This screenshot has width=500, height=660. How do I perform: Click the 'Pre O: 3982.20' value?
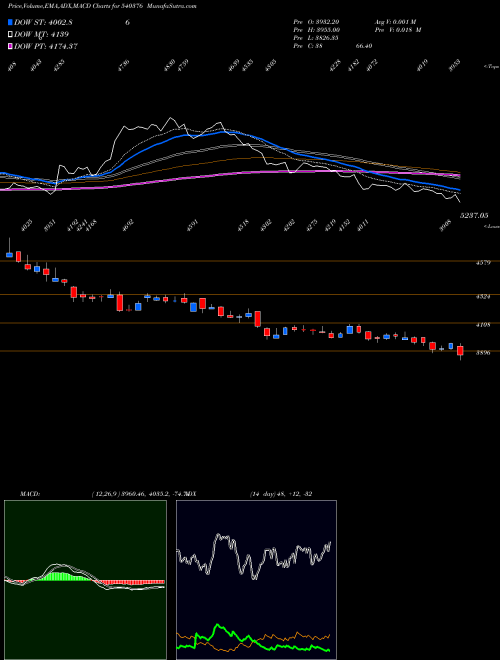tap(316, 22)
